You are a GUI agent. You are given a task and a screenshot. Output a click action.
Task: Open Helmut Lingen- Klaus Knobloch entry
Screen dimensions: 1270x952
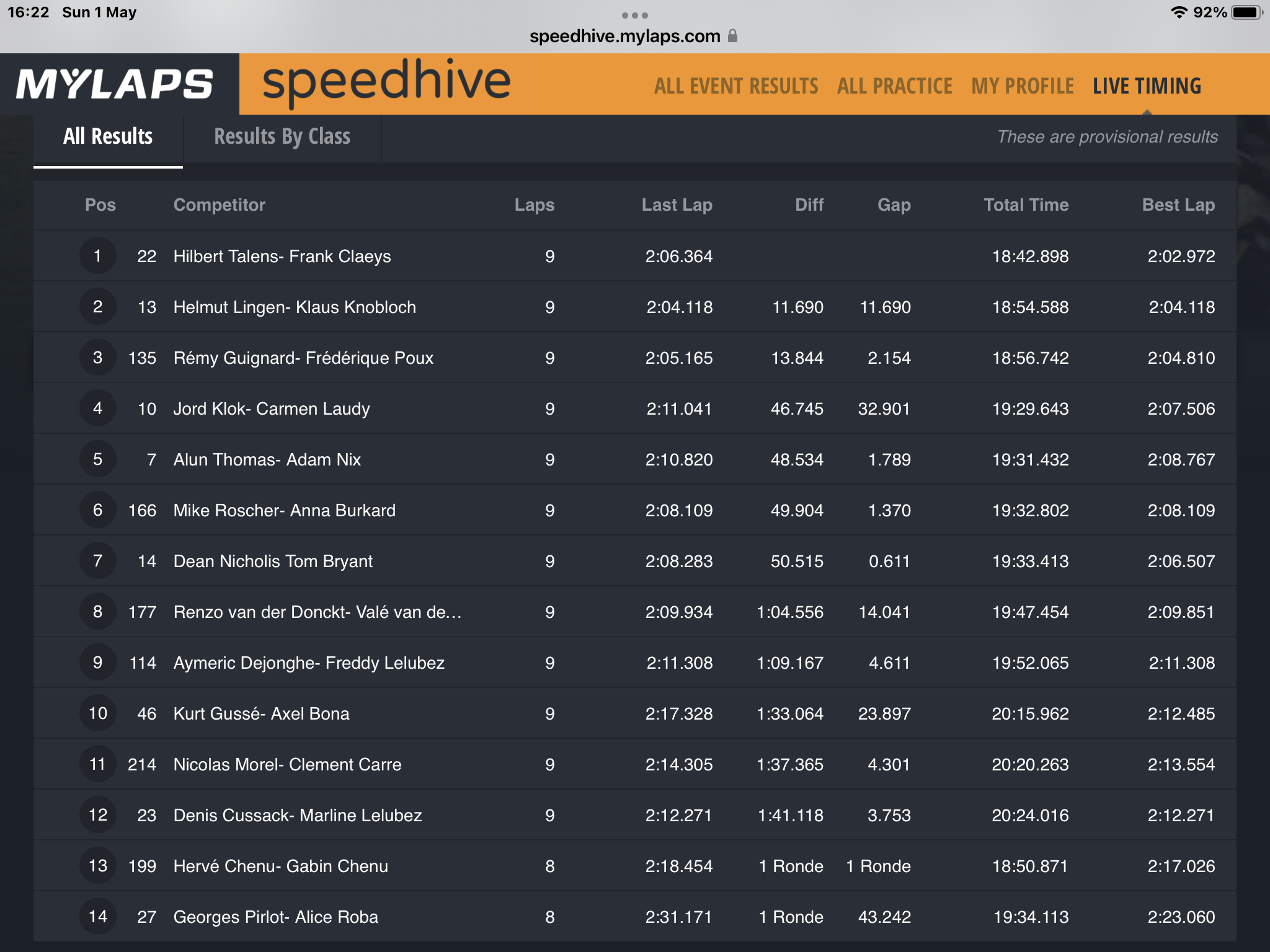pos(635,307)
